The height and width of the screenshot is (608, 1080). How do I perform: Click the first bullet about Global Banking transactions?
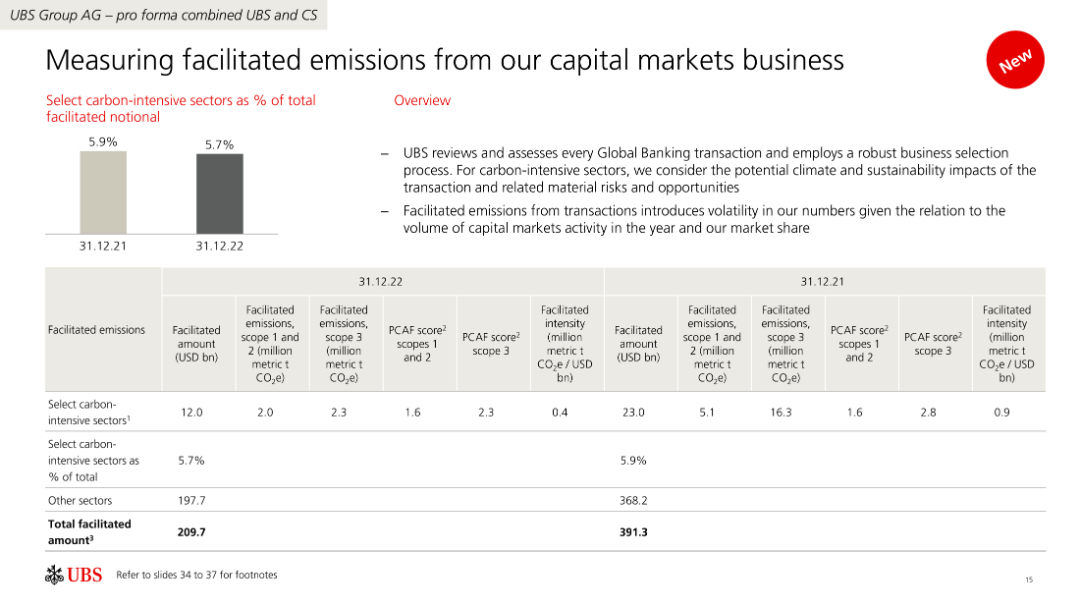[x=719, y=170]
